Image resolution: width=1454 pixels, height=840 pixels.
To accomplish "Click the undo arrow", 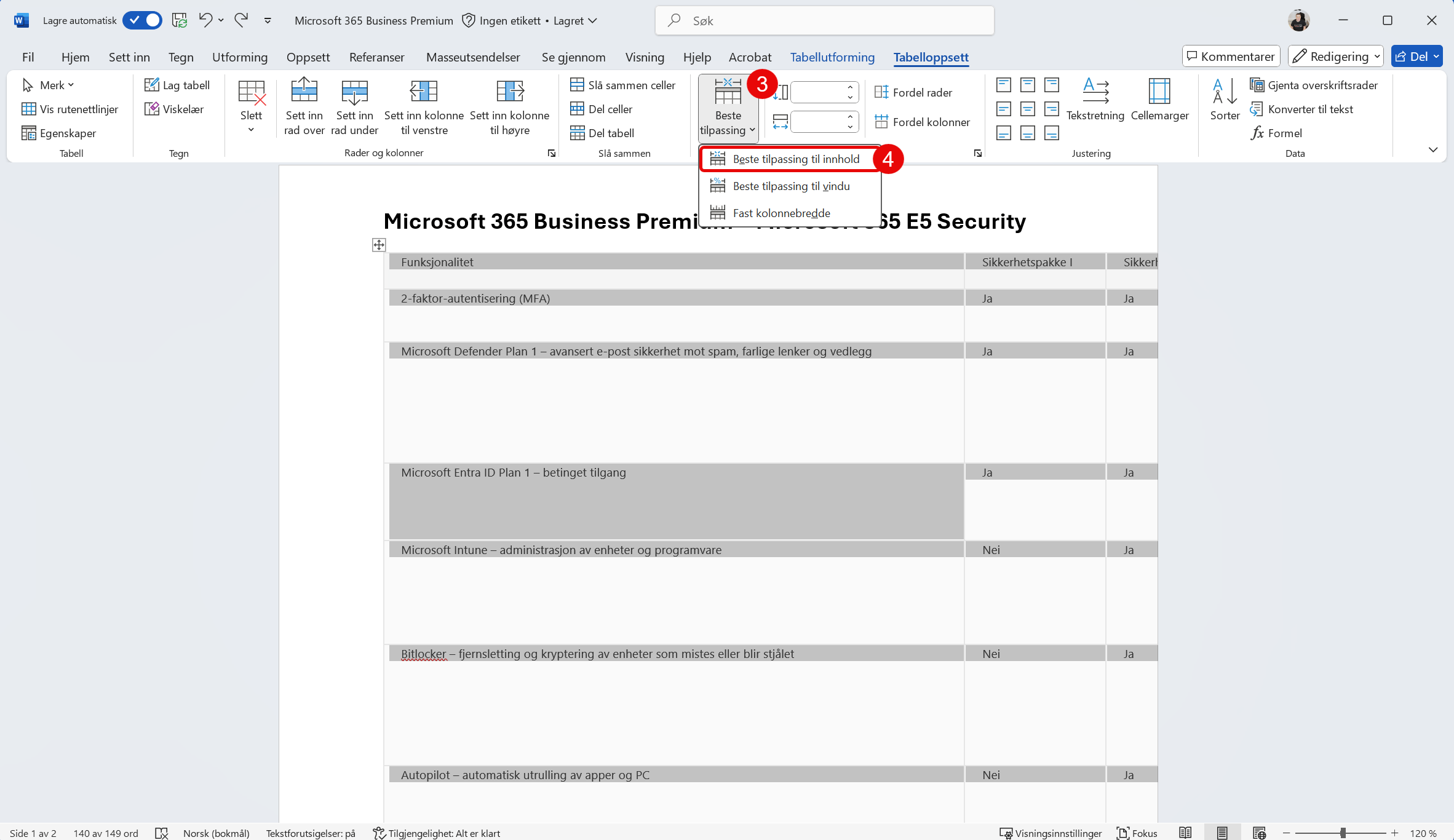I will pyautogui.click(x=205, y=20).
